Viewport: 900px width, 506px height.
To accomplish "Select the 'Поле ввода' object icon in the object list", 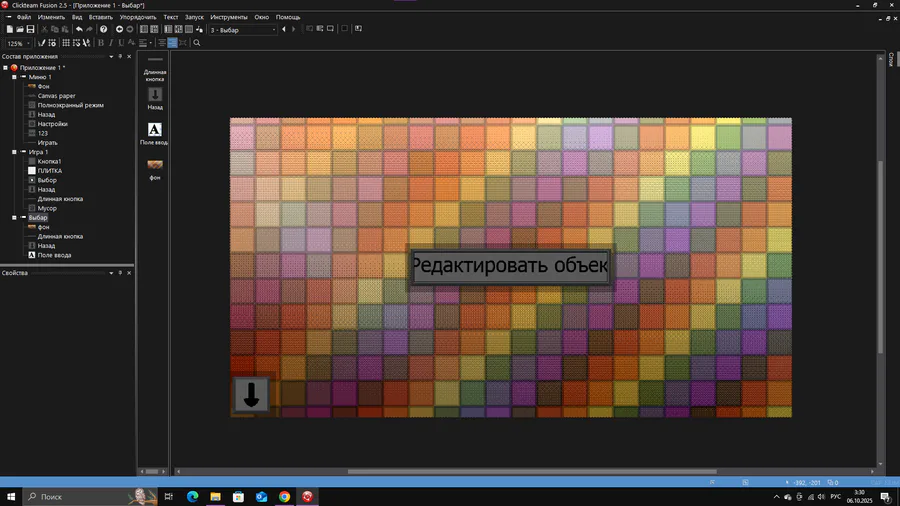I will point(155,129).
